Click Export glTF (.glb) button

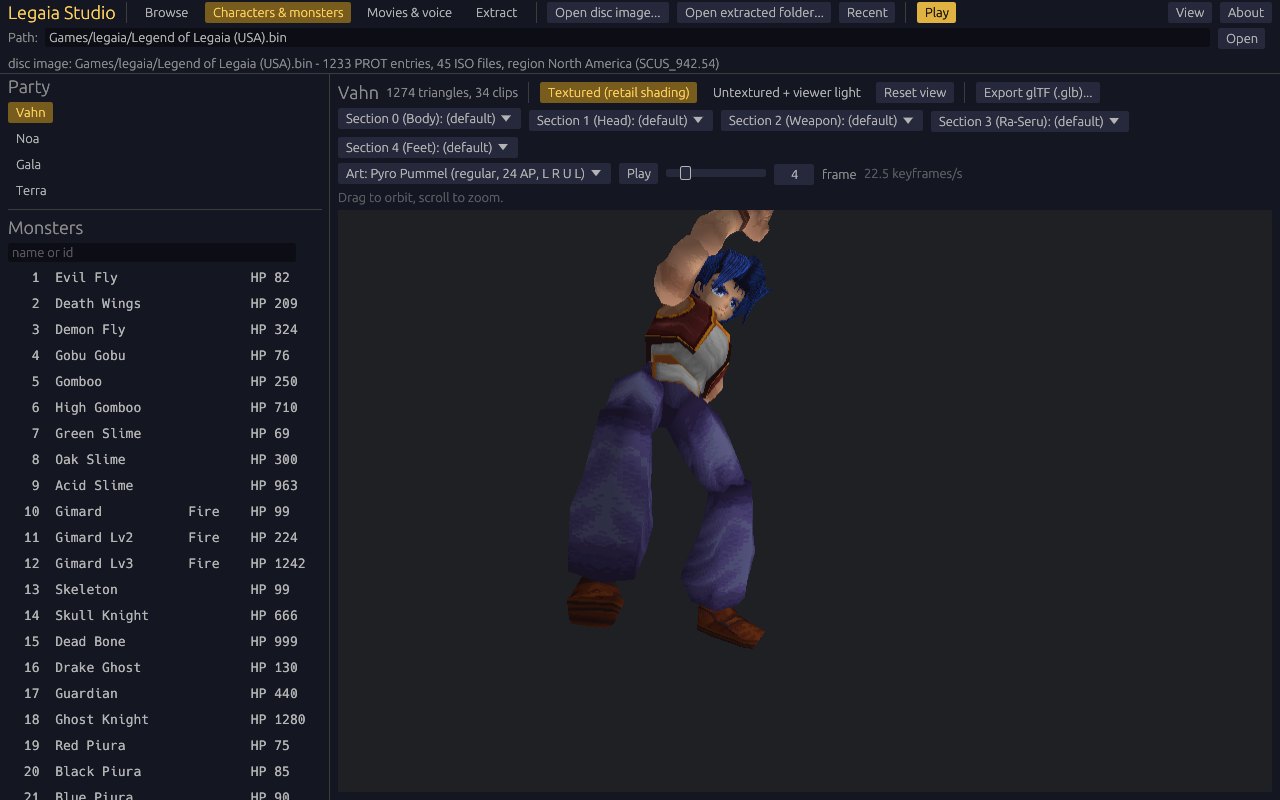tap(1038, 92)
